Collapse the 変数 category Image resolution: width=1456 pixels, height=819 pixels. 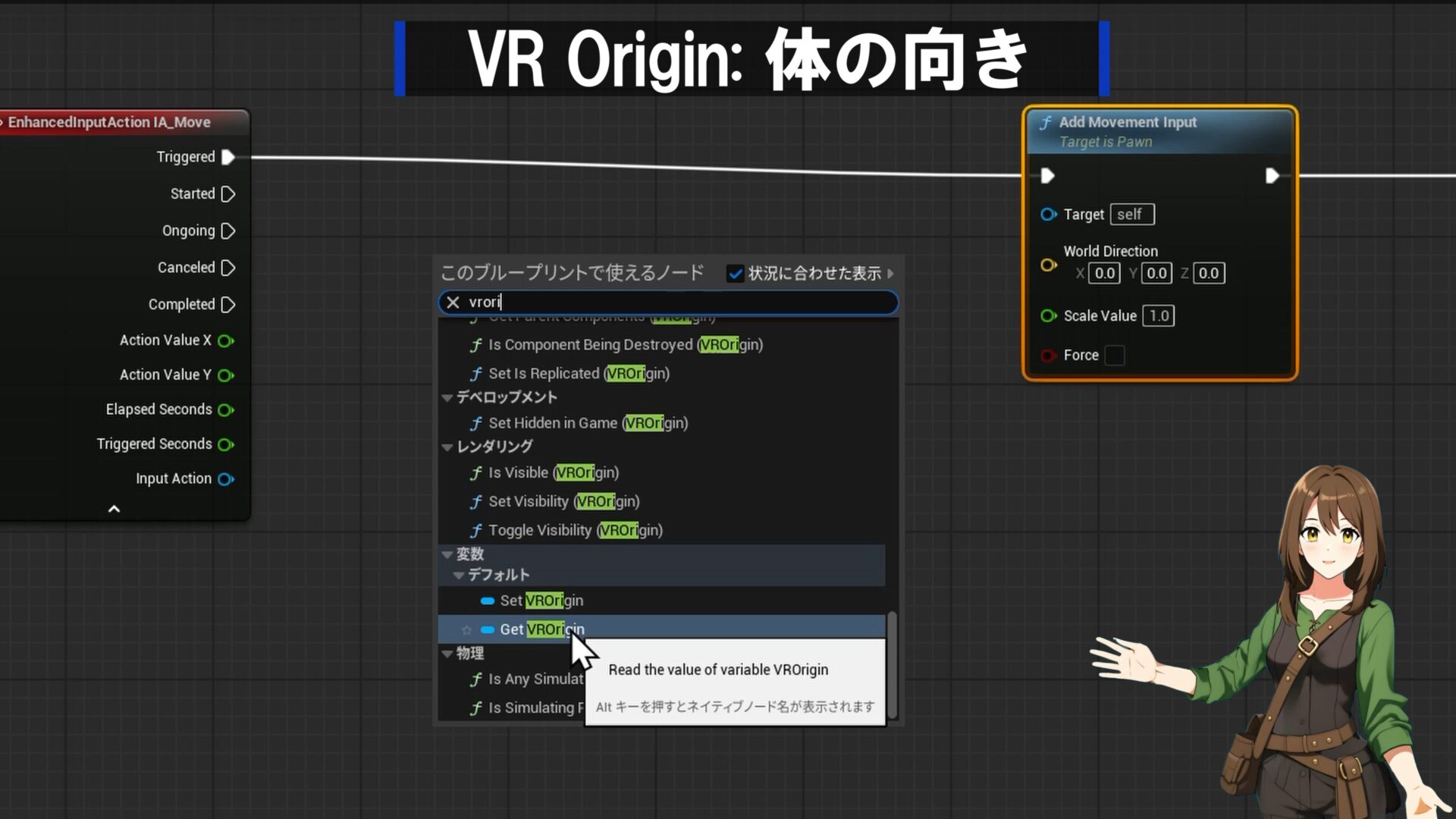[447, 554]
